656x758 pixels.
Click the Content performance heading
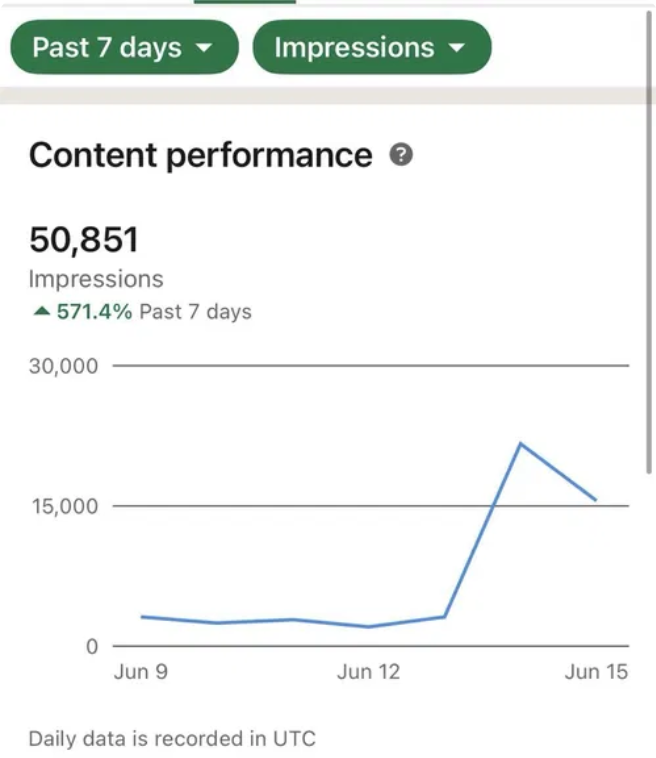(x=200, y=156)
